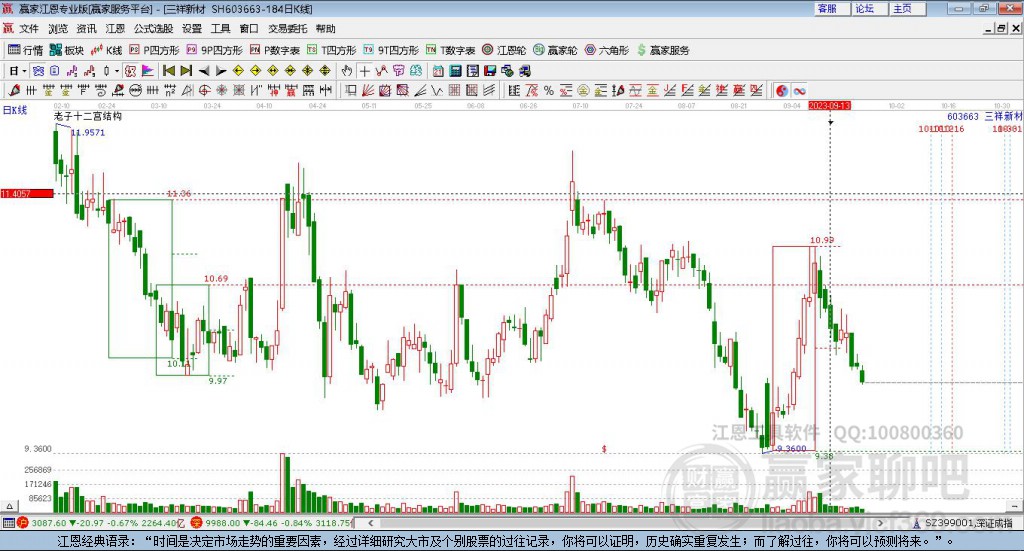Step chart right with black right arrow
This screenshot has height=551, width=1024.
pos(221,71)
